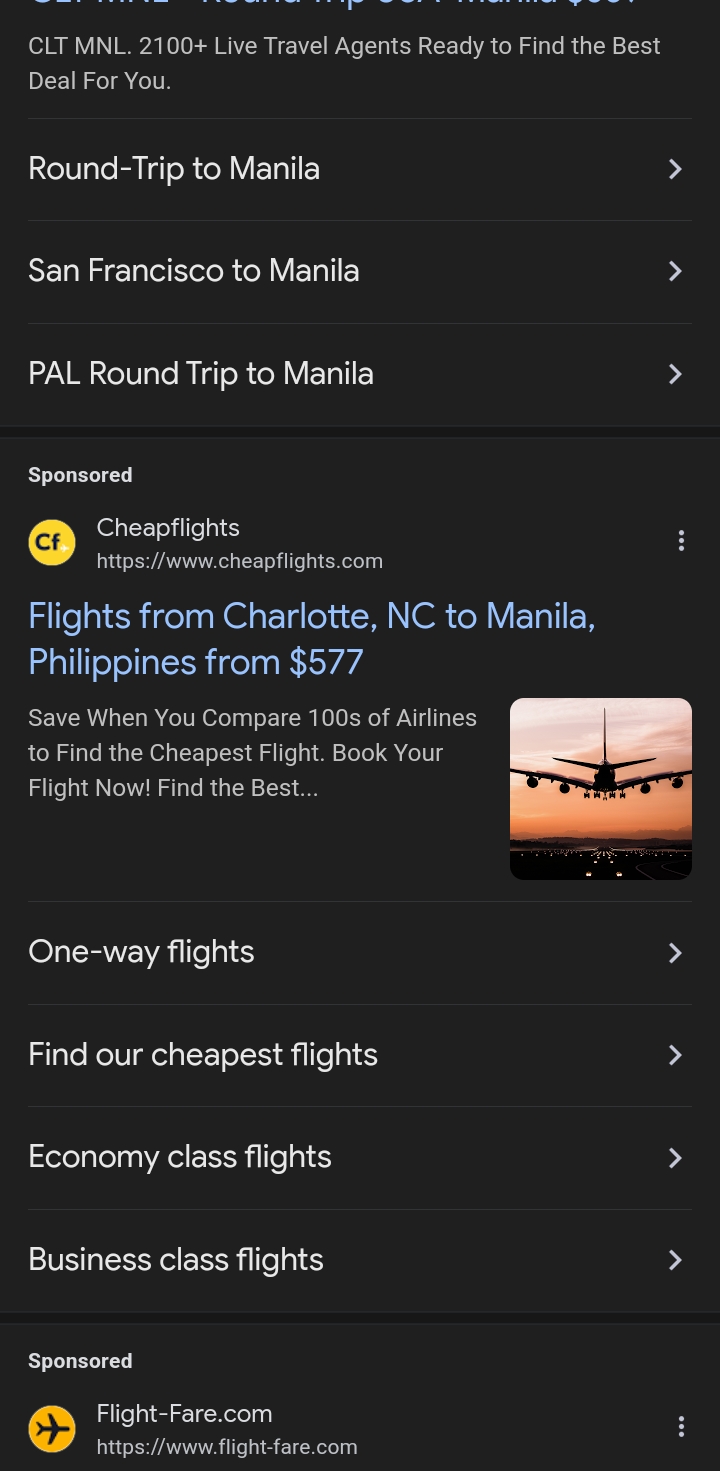Select Business class flights link
720x1471 pixels.
tap(176, 1260)
